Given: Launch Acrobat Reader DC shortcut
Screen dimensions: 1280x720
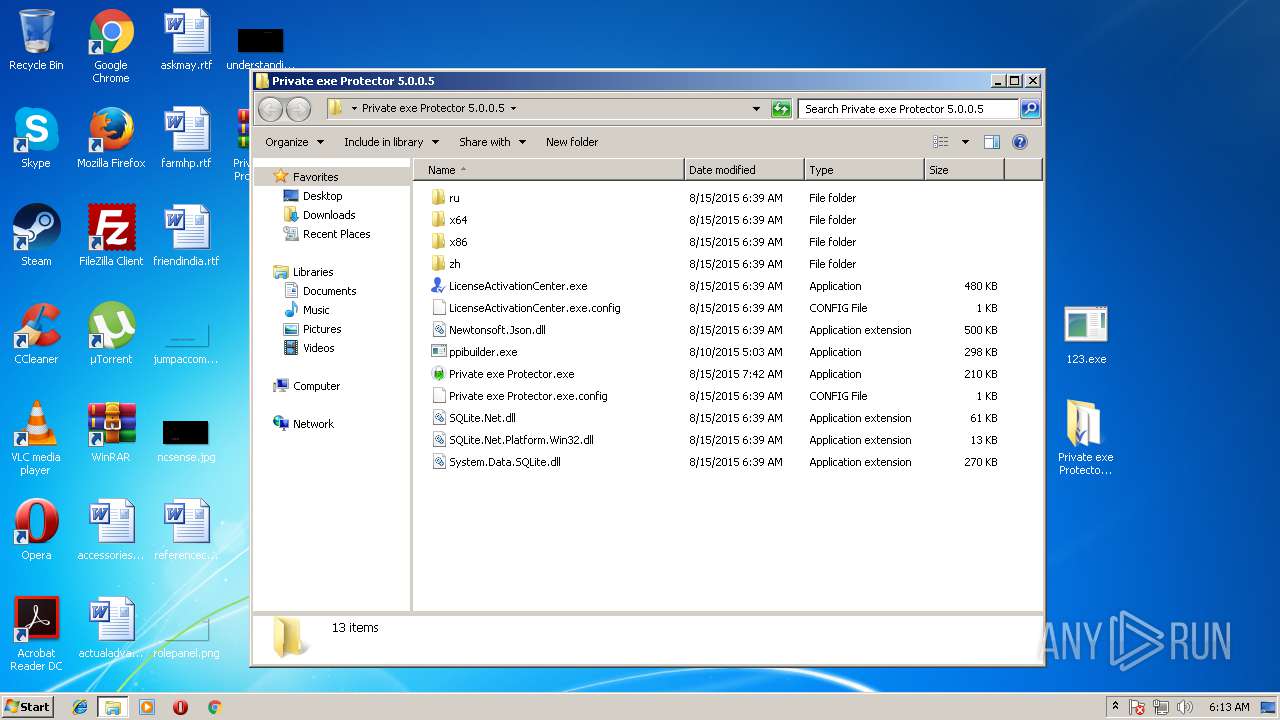Looking at the screenshot, I should [x=36, y=634].
